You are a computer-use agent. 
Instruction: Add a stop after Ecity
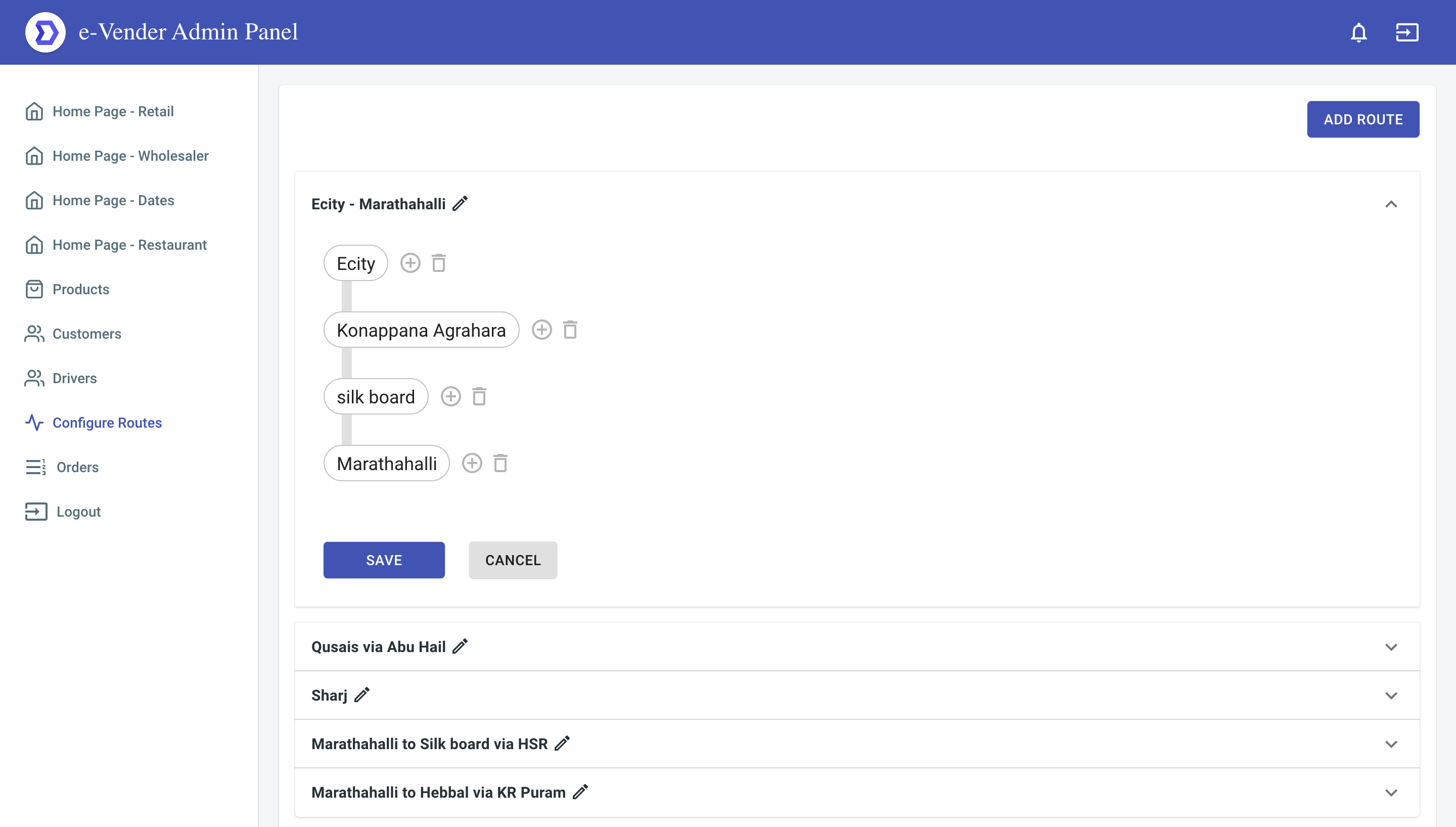click(410, 263)
